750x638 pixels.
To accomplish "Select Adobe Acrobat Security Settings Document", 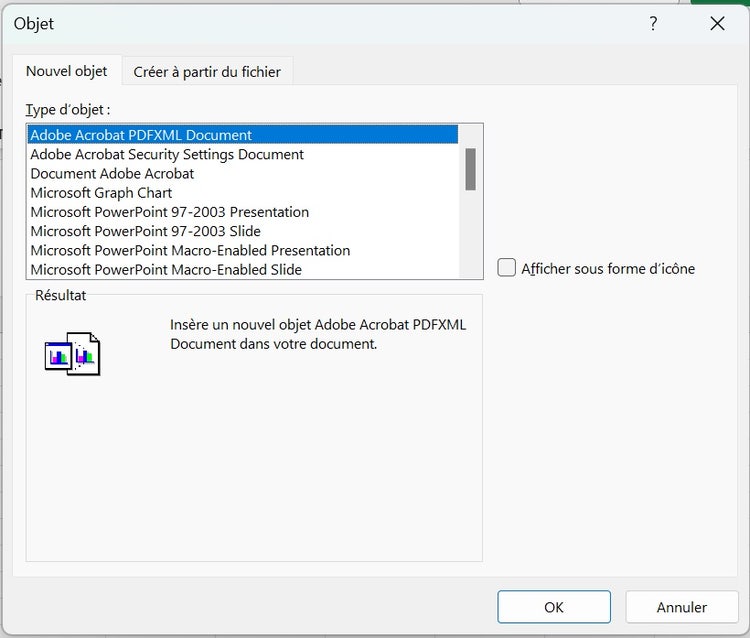I will click(x=243, y=154).
